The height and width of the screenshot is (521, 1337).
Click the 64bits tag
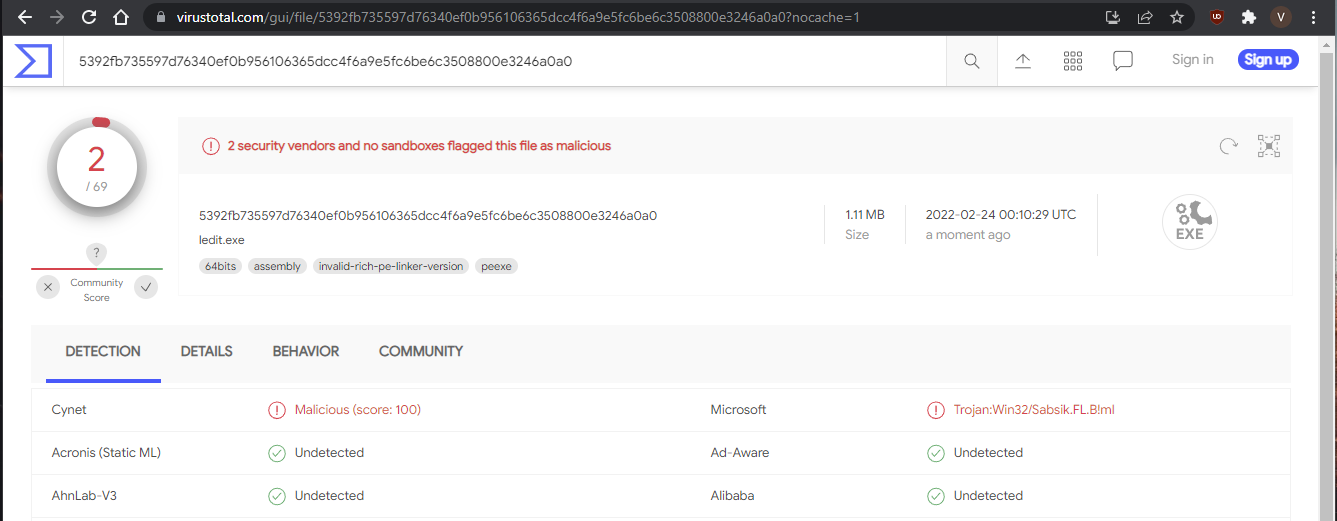(x=220, y=266)
